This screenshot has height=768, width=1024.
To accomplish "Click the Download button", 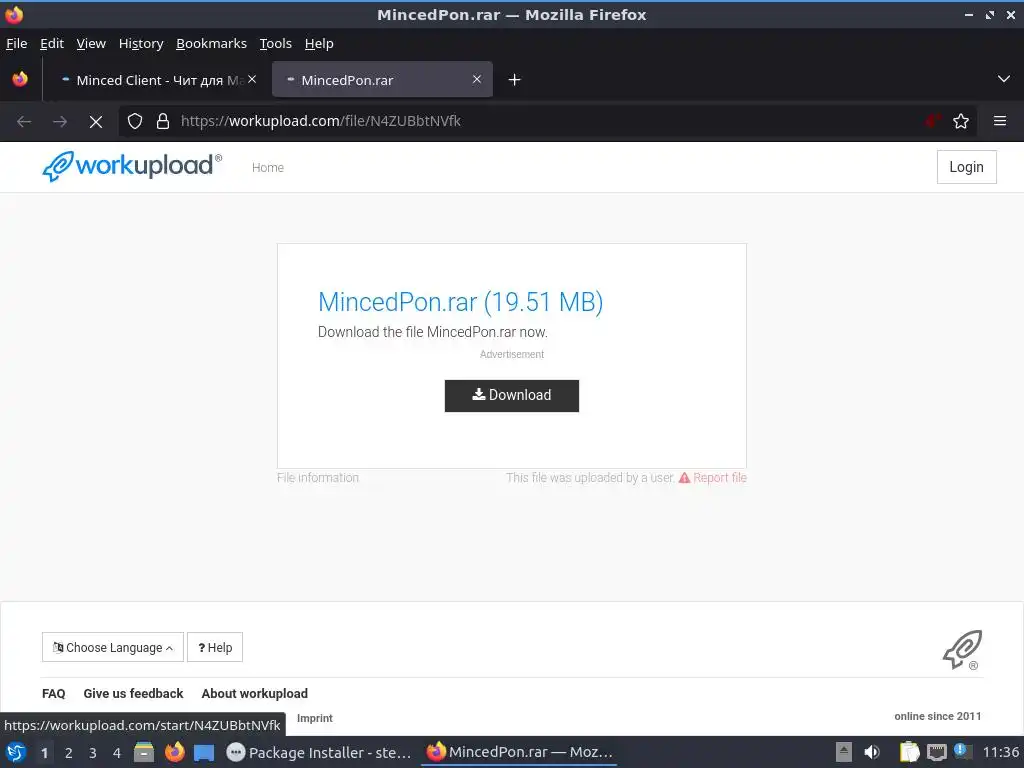I will tap(511, 396).
